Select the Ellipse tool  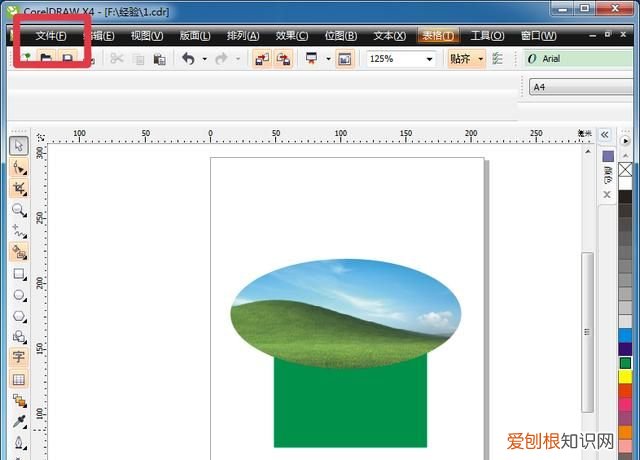[19, 295]
